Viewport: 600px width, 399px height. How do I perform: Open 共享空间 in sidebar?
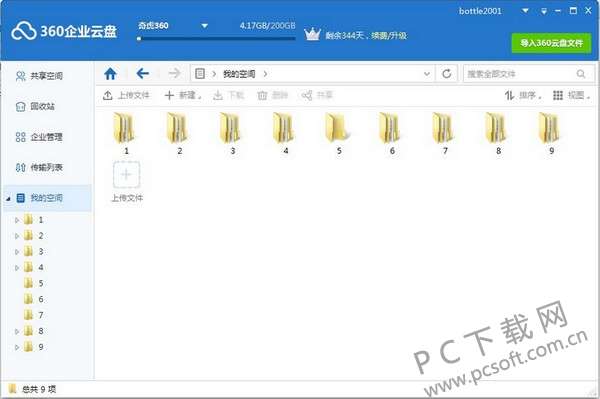coord(39,76)
